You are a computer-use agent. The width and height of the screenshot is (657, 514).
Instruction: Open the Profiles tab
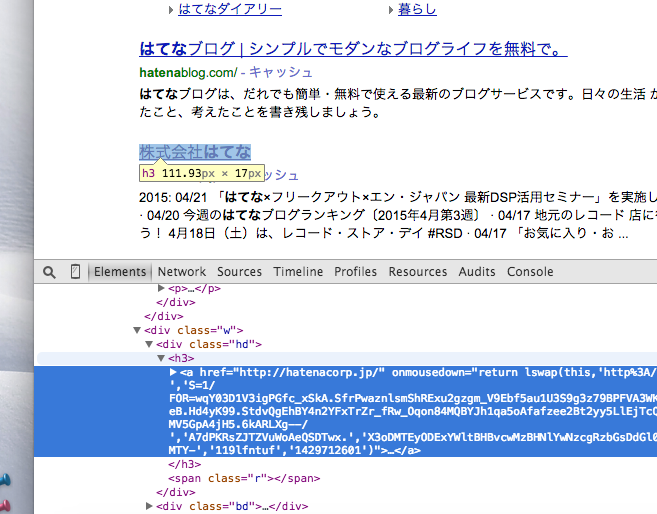coord(355,271)
